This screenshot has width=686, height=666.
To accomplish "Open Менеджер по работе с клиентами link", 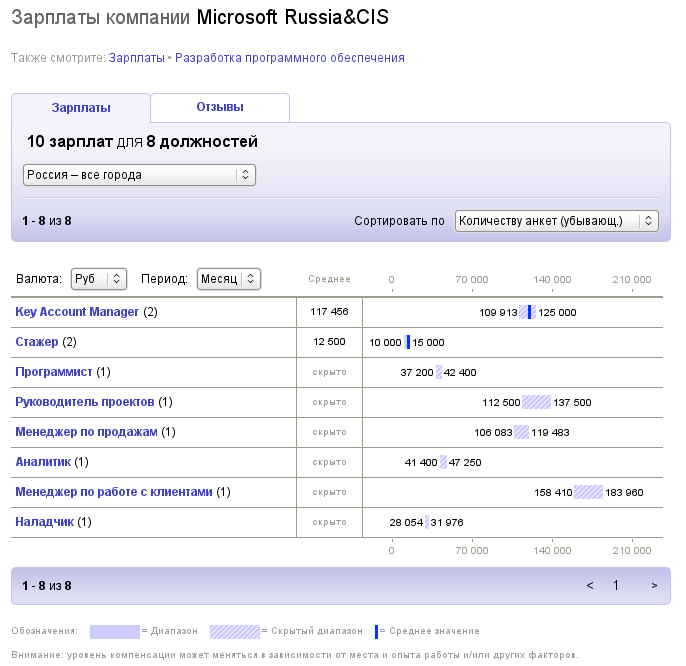I will pos(114,492).
